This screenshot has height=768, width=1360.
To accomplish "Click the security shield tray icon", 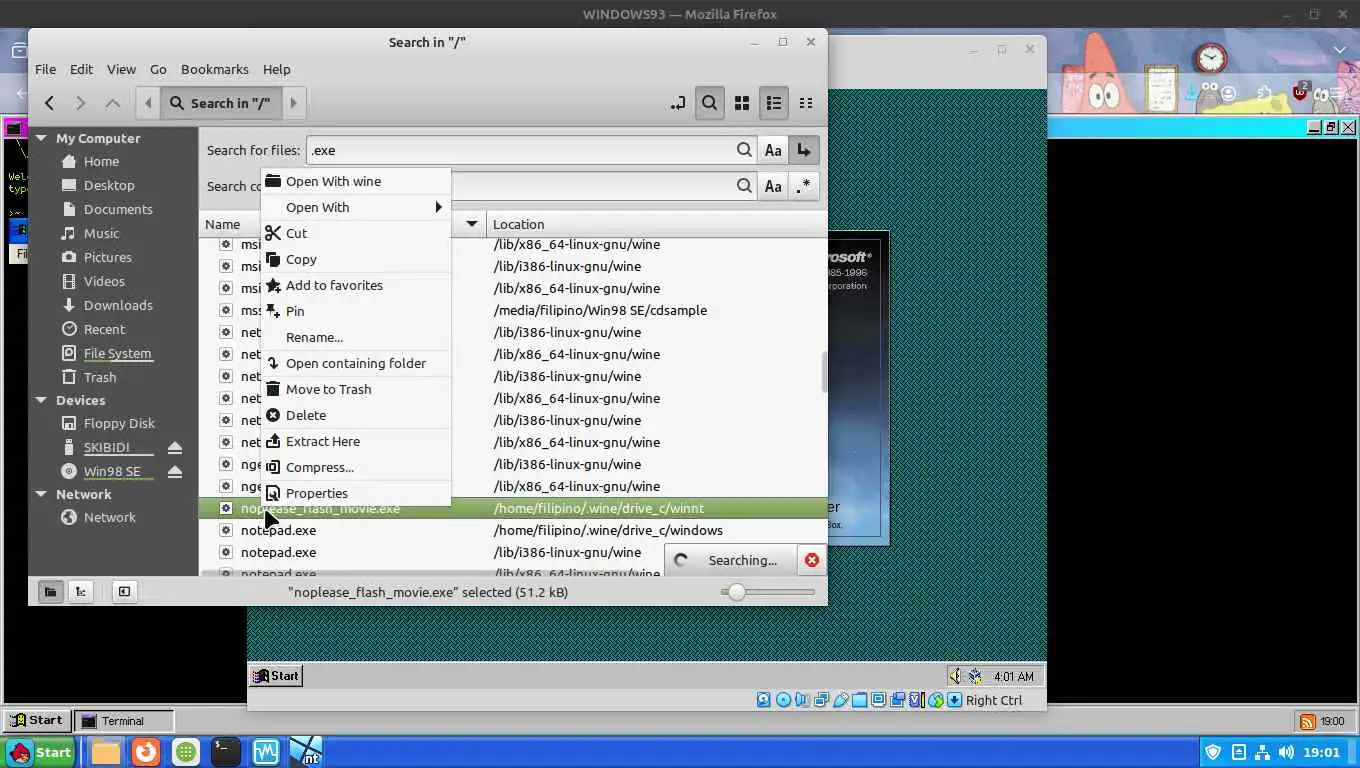I will [1213, 752].
